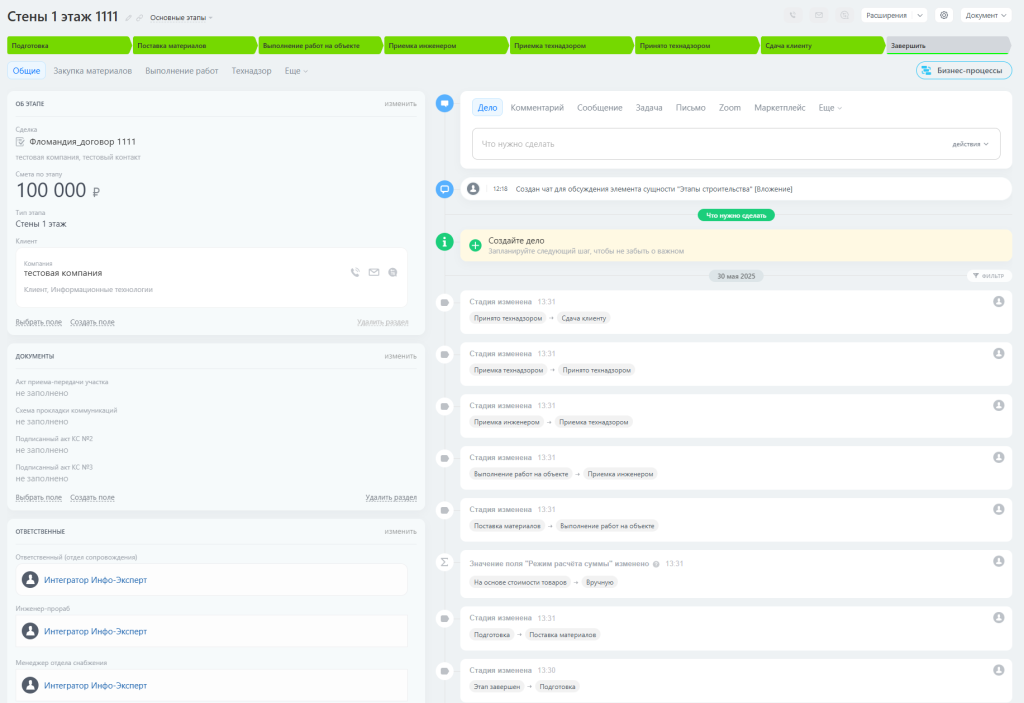Copy the link using the chain icon by the title
1024x703 pixels.
point(140,18)
